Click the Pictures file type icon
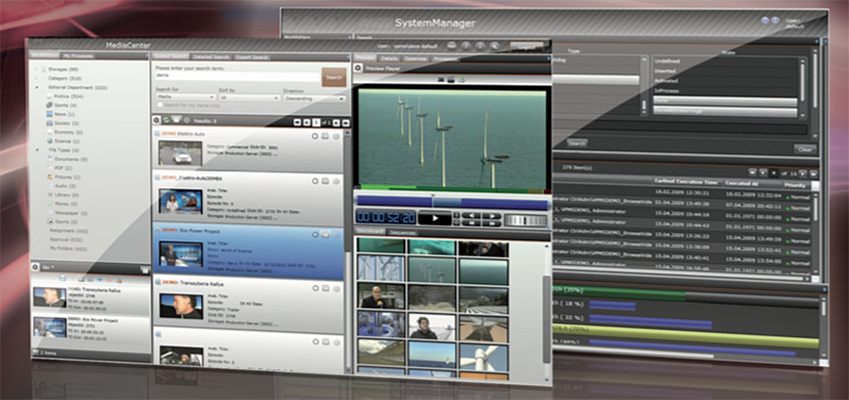Viewport: 849px width, 400px height. click(x=49, y=177)
